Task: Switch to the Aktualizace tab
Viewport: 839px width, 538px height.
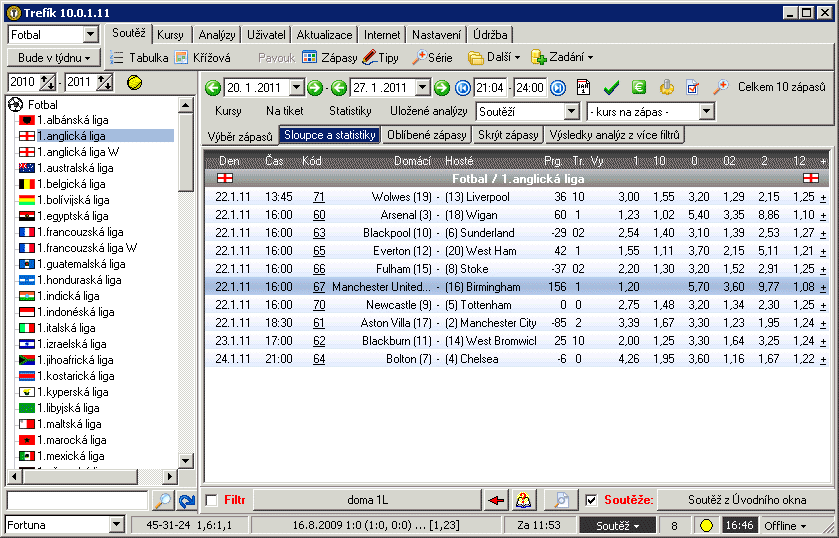Action: coord(324,35)
